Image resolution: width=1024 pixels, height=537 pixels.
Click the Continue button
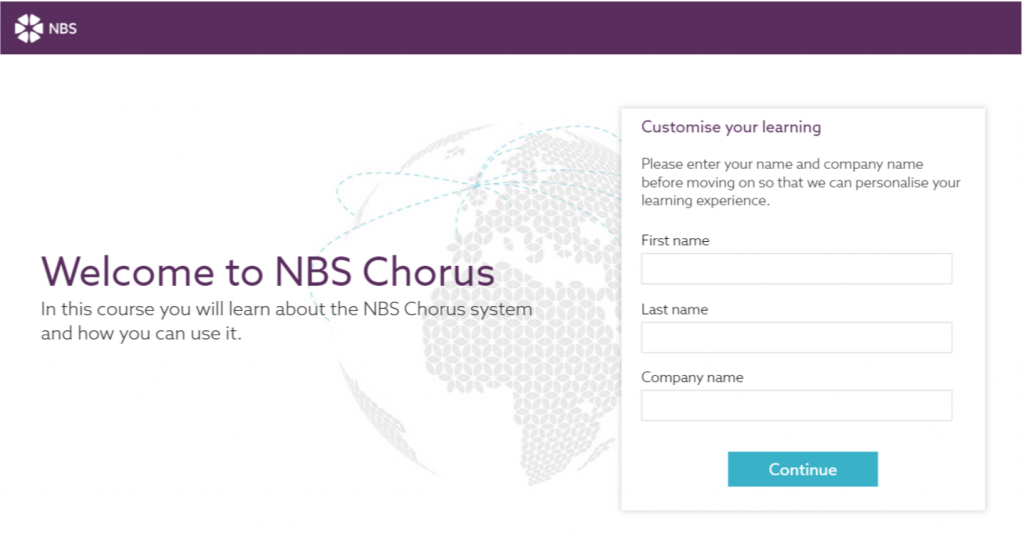click(803, 469)
